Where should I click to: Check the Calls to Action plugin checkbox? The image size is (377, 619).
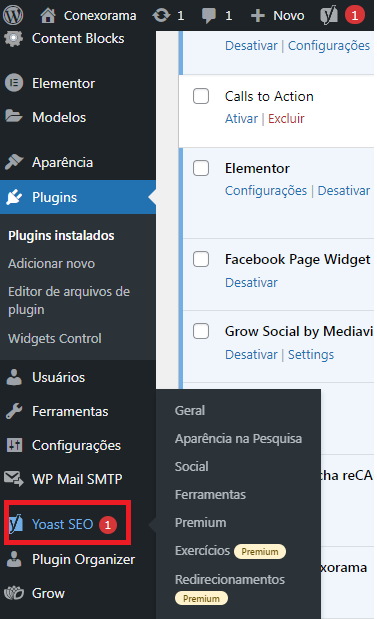click(201, 96)
